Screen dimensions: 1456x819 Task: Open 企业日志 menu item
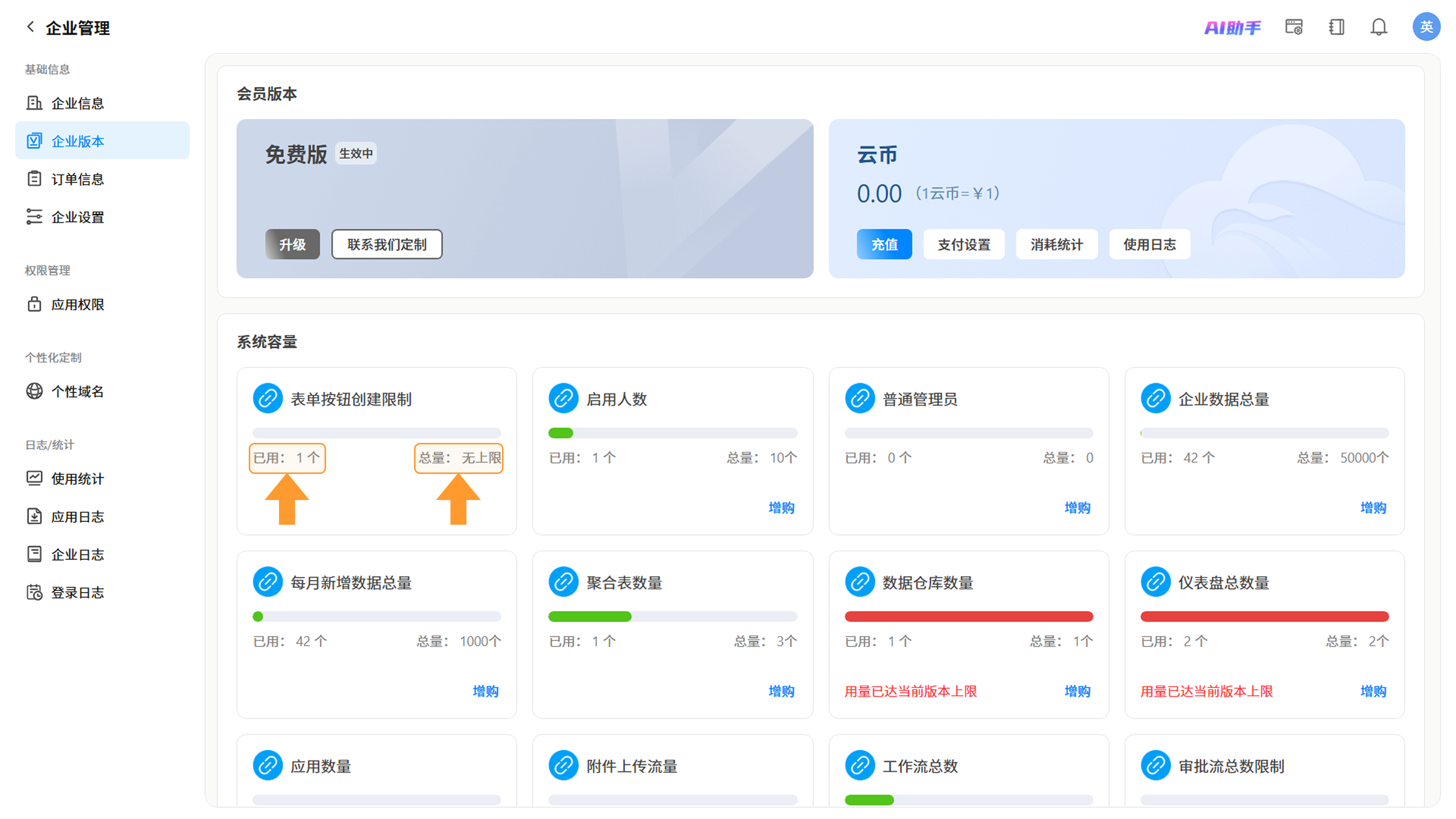(x=102, y=554)
